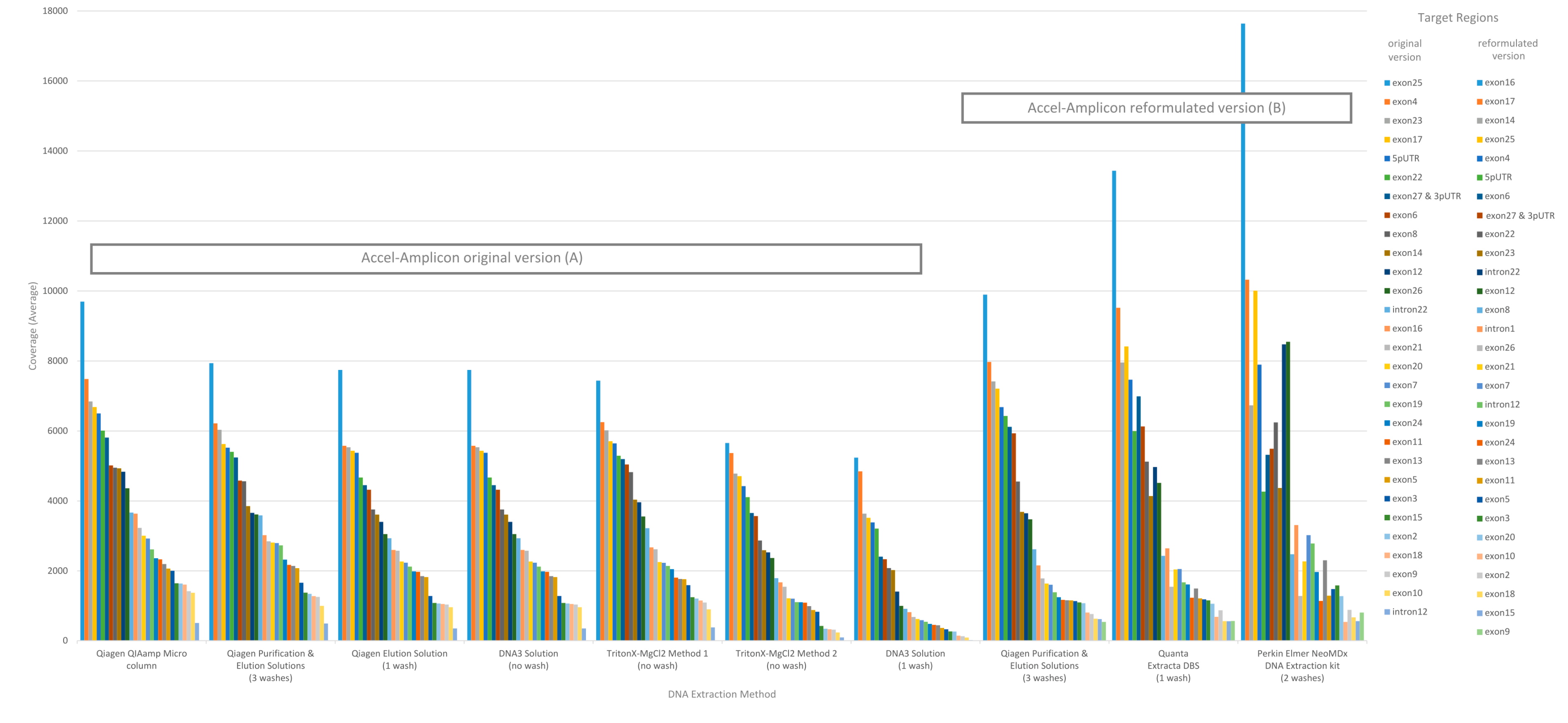Click the Quanta Extracta DBS category label
Image resolution: width=1568 pixels, height=723 pixels.
point(1173,665)
